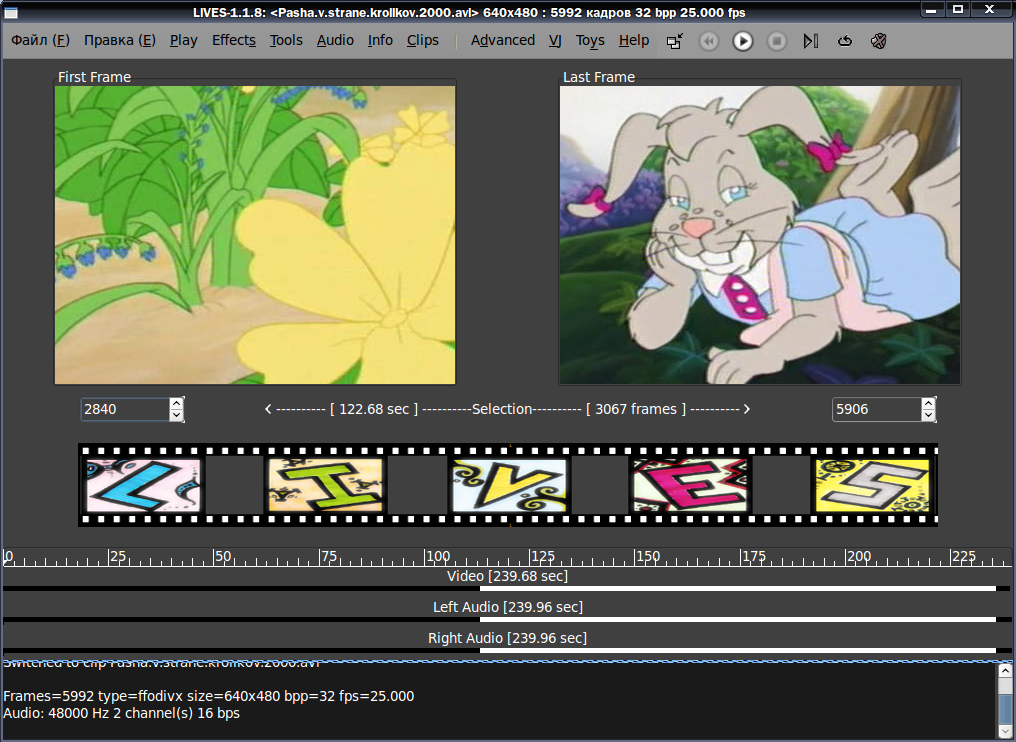Screen dimensions: 1016x742
Task: Click the "Audio: 48000 Hz" message line
Action: [121, 713]
